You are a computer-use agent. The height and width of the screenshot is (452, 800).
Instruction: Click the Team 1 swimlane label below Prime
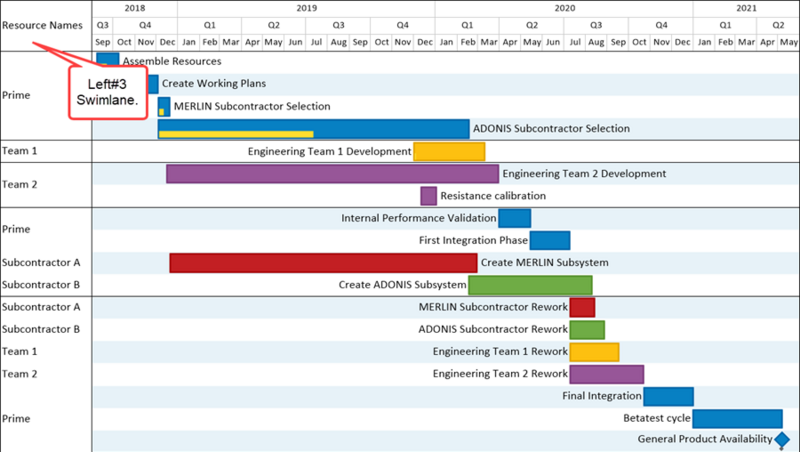(x=19, y=151)
